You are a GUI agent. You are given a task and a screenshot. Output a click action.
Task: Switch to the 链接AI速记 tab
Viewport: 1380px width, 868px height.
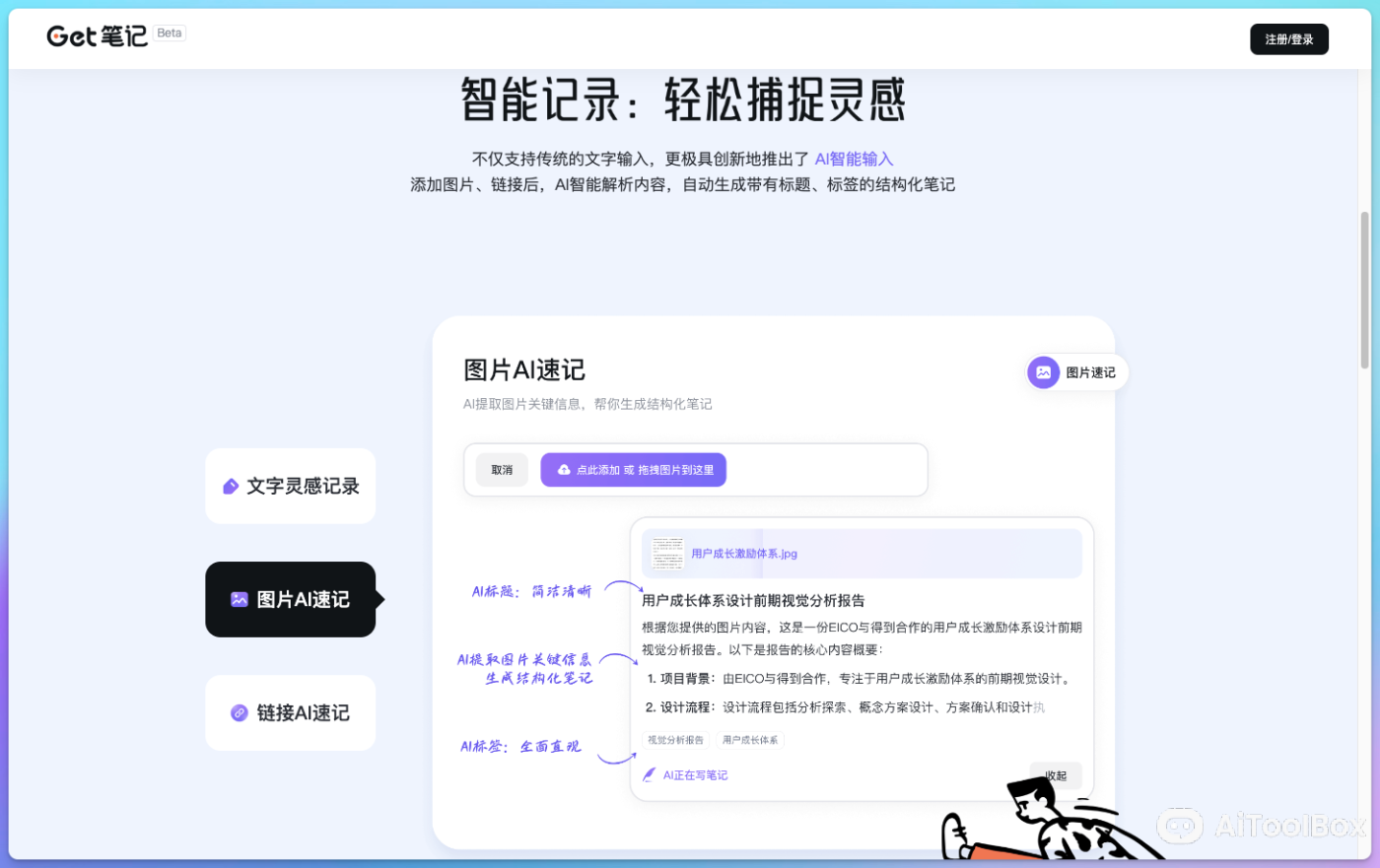(x=290, y=712)
